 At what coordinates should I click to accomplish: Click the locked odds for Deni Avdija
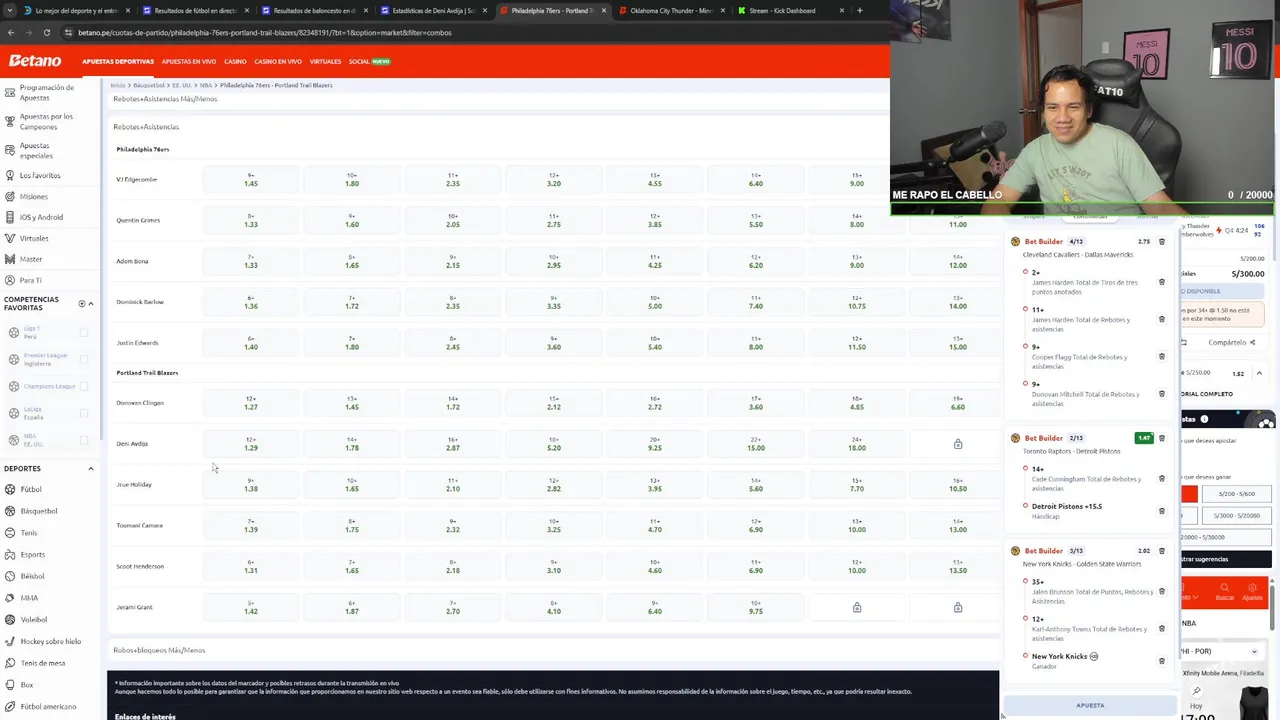click(957, 444)
